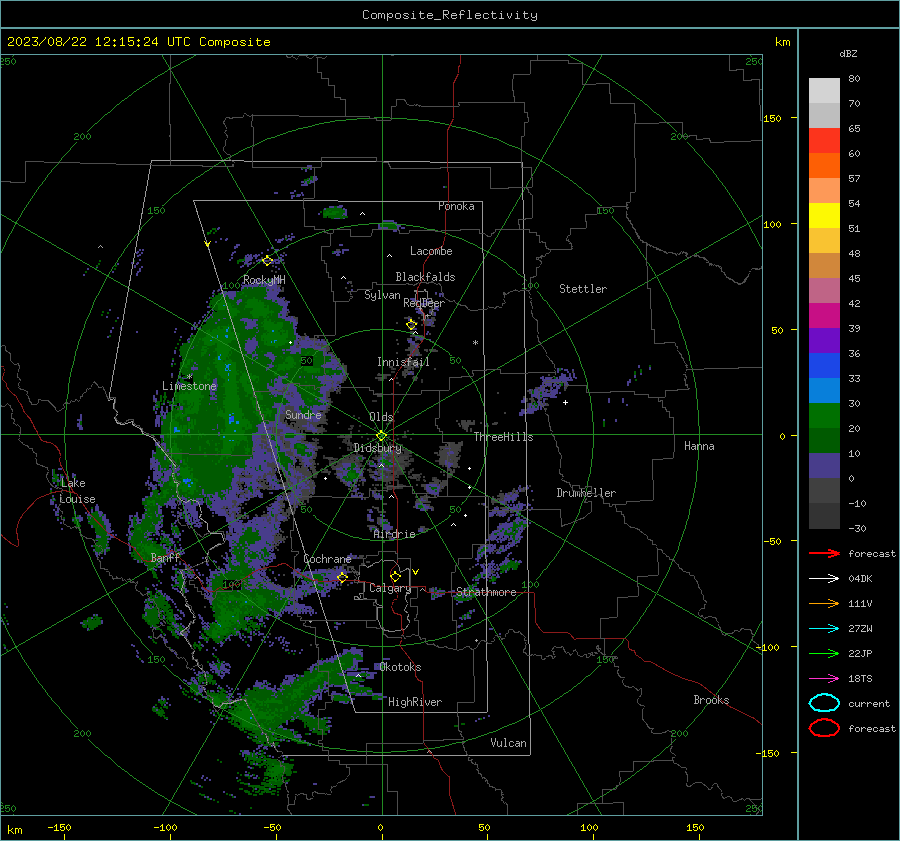This screenshot has width=900, height=841.
Task: Click the Calgary city label
Action: (390, 588)
